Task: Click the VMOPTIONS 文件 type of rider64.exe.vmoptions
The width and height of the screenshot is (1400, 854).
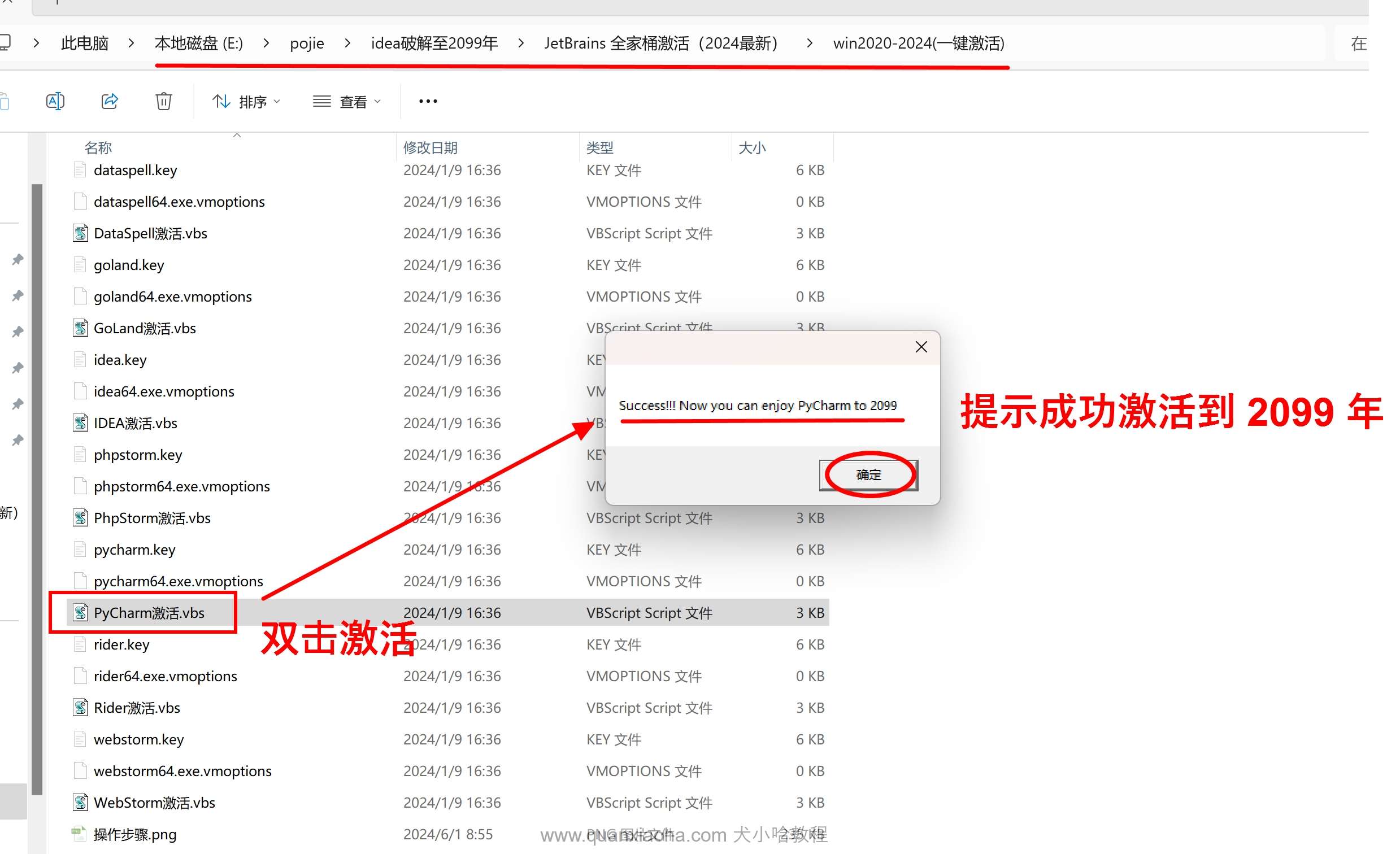Action: pos(644,676)
